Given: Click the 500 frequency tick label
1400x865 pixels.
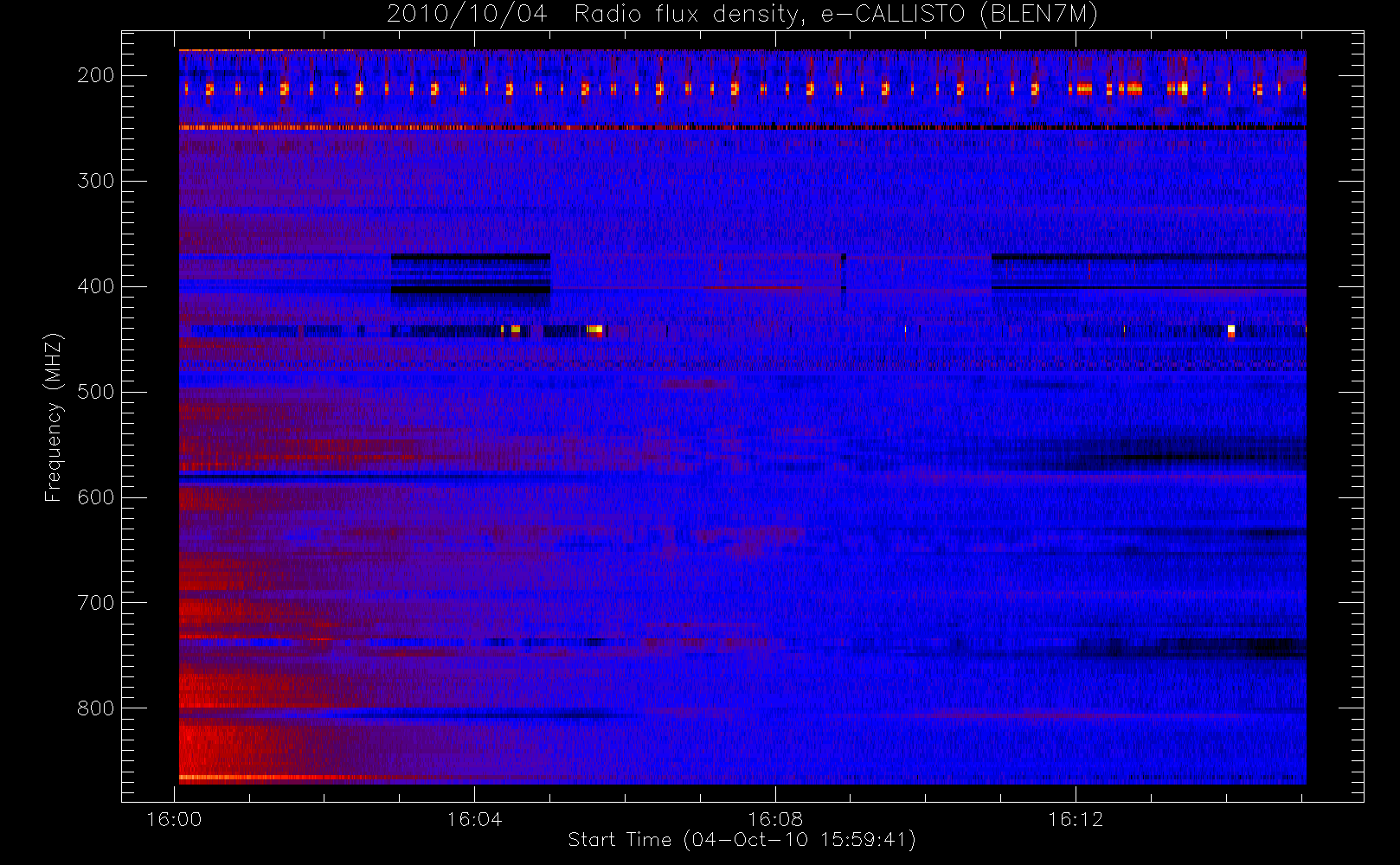Looking at the screenshot, I should [95, 392].
